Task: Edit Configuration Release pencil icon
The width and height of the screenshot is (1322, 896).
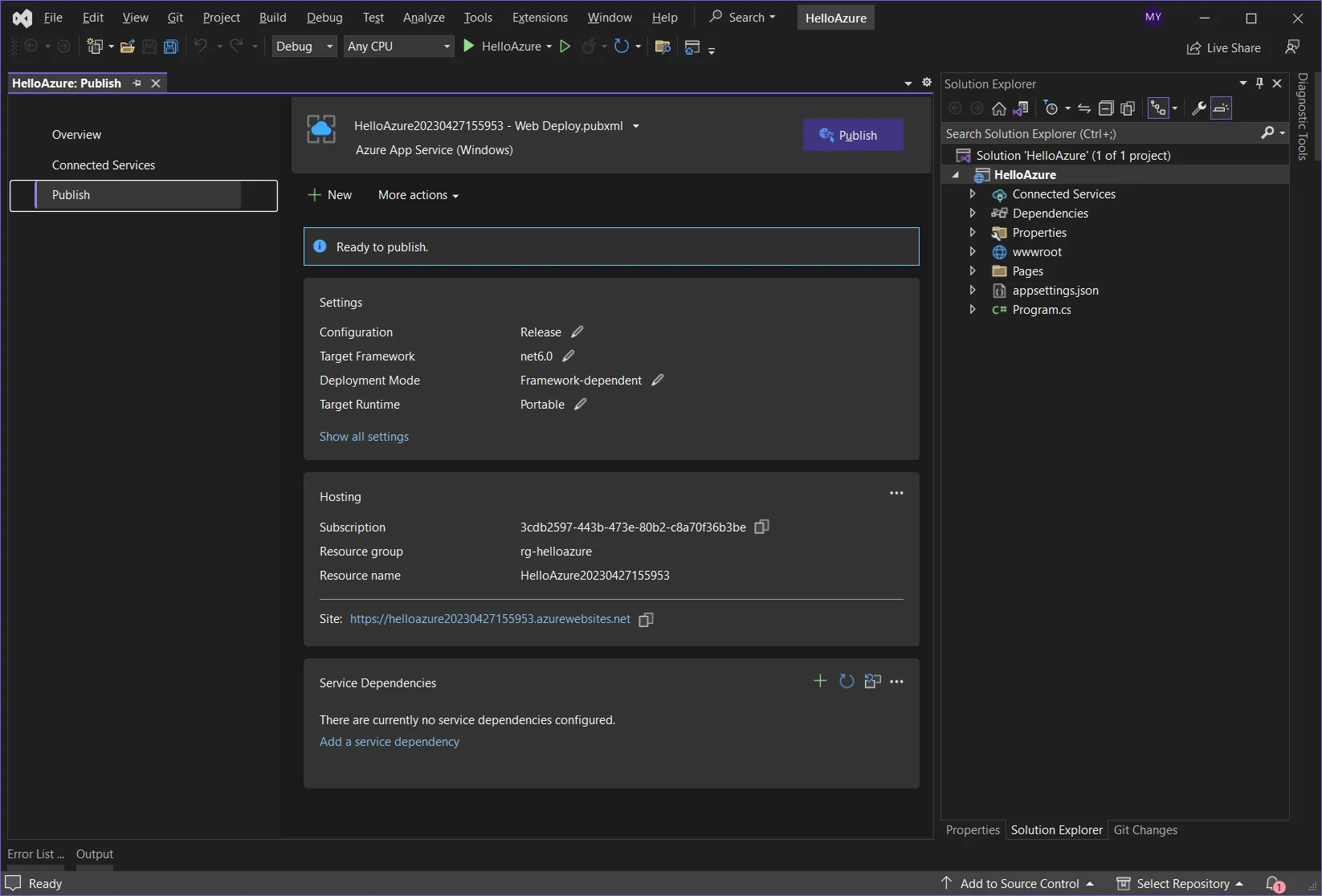Action: pyautogui.click(x=577, y=332)
